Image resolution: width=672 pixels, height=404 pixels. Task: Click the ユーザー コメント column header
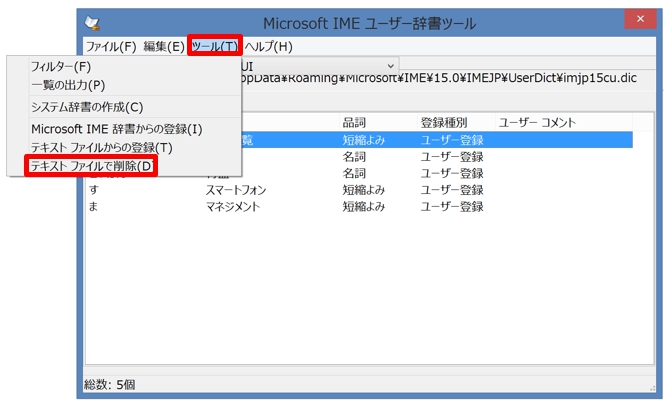coord(537,123)
